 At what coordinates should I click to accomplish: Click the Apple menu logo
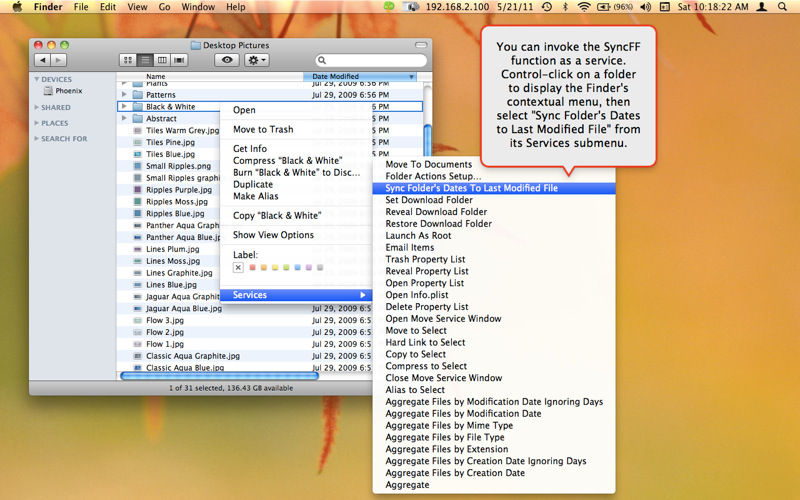(17, 7)
